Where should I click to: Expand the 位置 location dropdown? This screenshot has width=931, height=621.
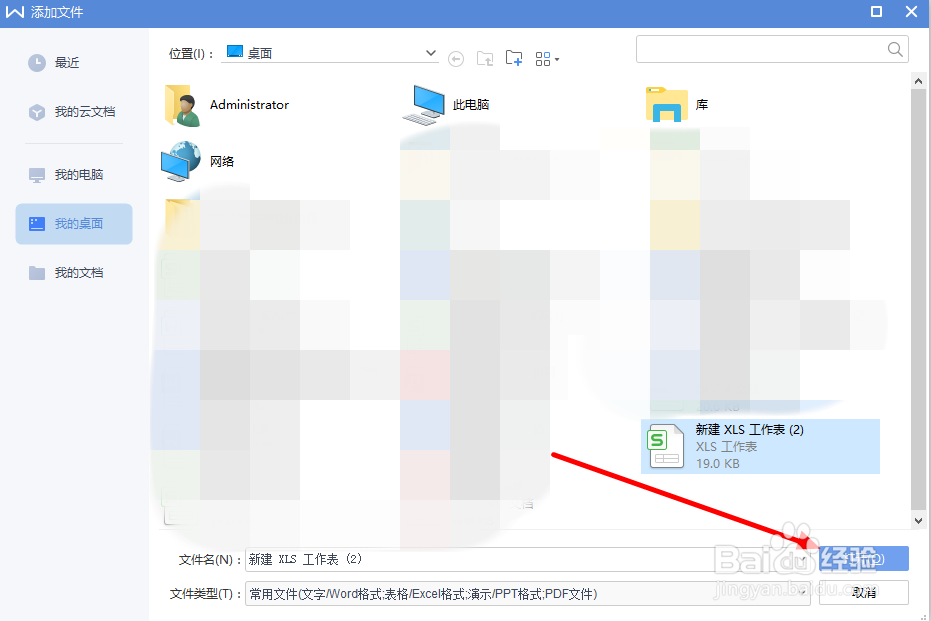[x=430, y=52]
